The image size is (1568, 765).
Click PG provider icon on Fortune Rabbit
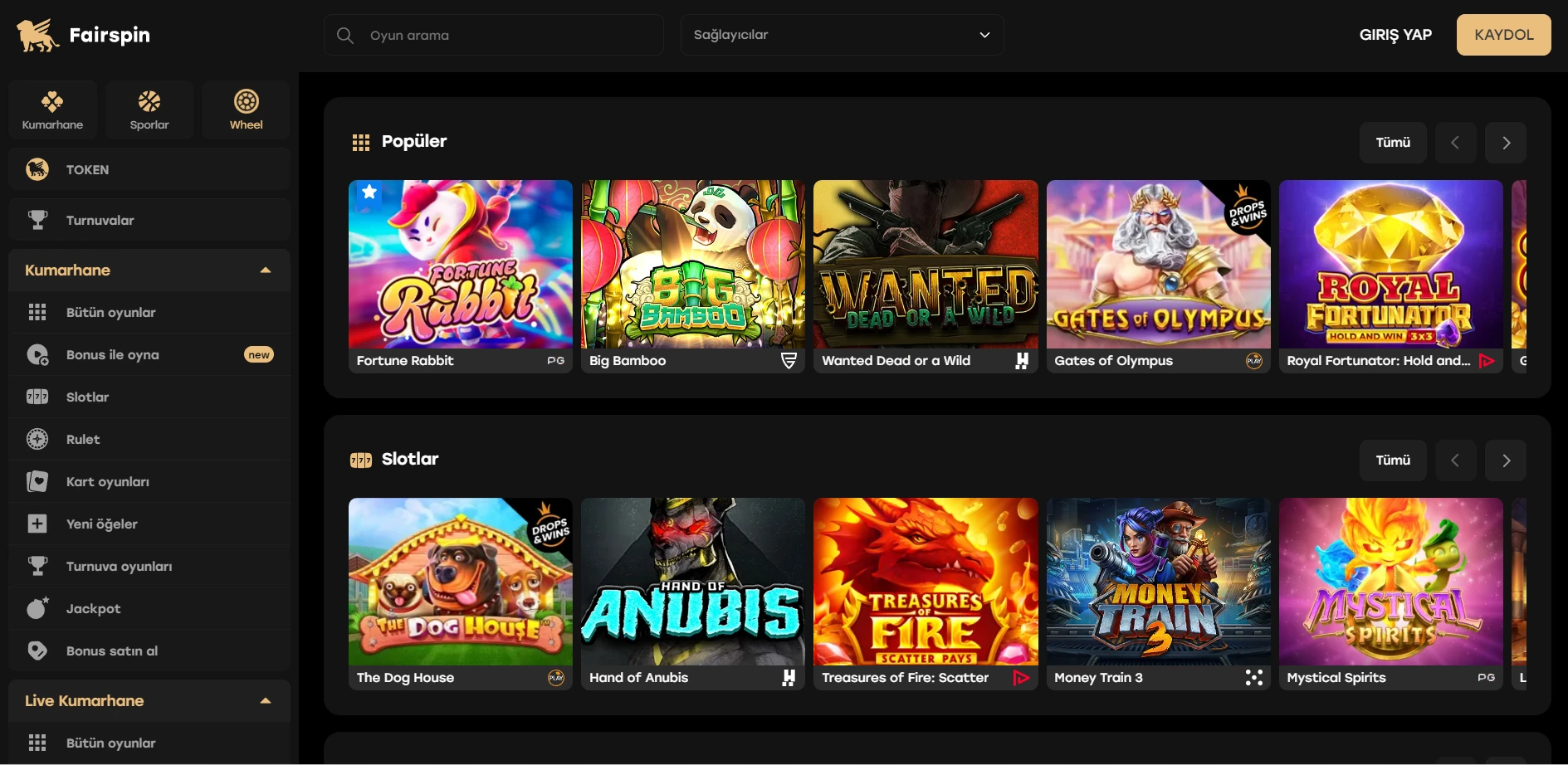(x=556, y=361)
